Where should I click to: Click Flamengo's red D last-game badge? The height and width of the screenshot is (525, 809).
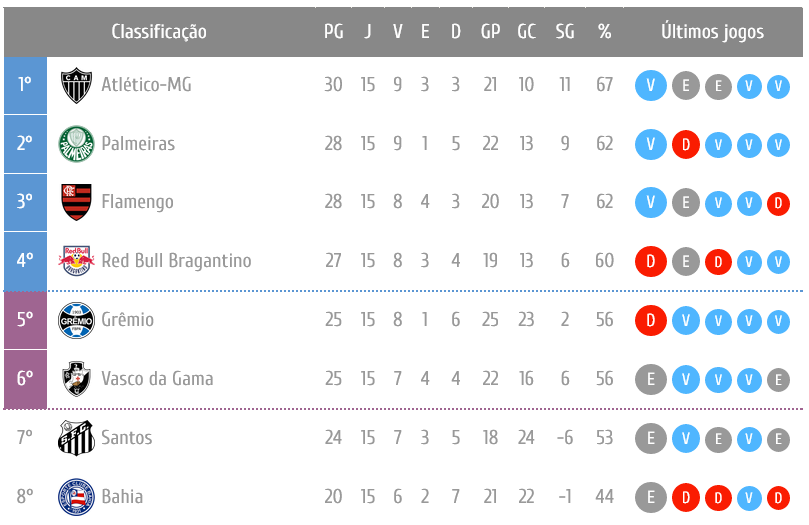click(778, 203)
